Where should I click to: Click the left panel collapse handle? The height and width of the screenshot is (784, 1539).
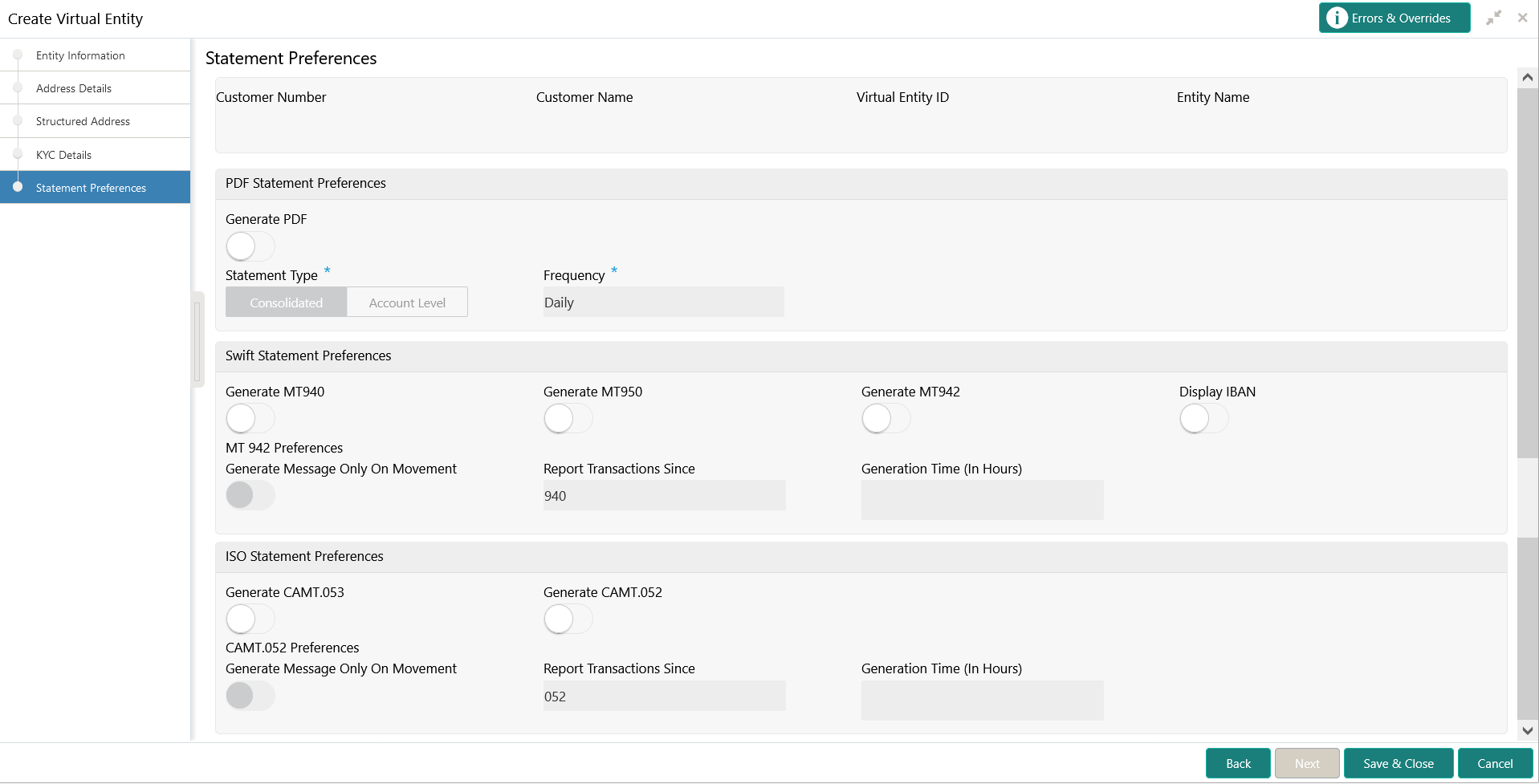point(197,339)
